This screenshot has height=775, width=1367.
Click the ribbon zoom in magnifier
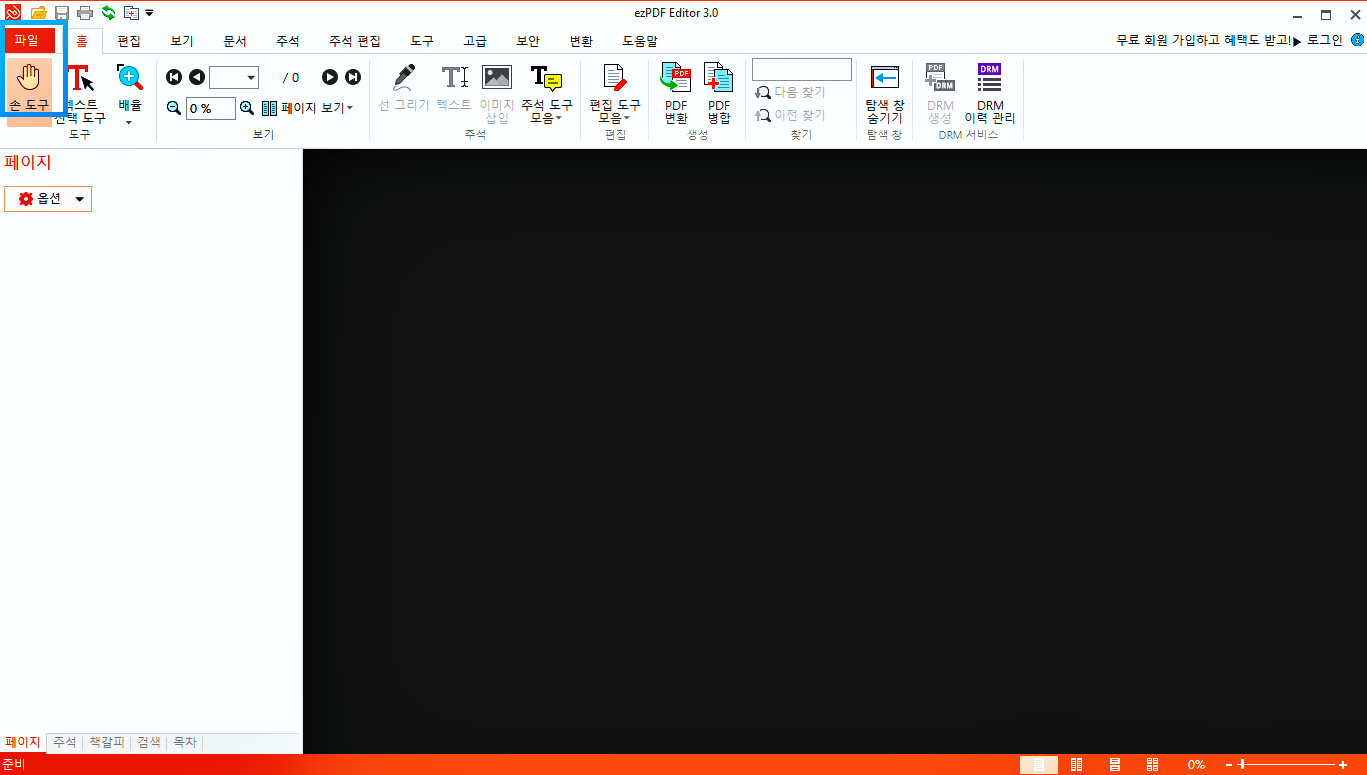coord(247,108)
